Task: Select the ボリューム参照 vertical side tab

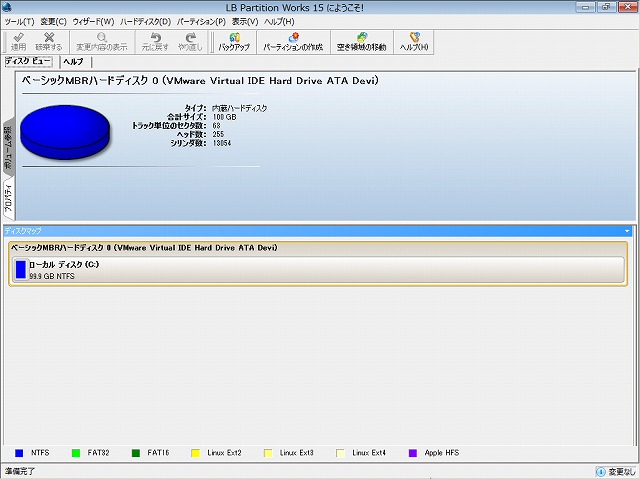Action: [x=8, y=148]
